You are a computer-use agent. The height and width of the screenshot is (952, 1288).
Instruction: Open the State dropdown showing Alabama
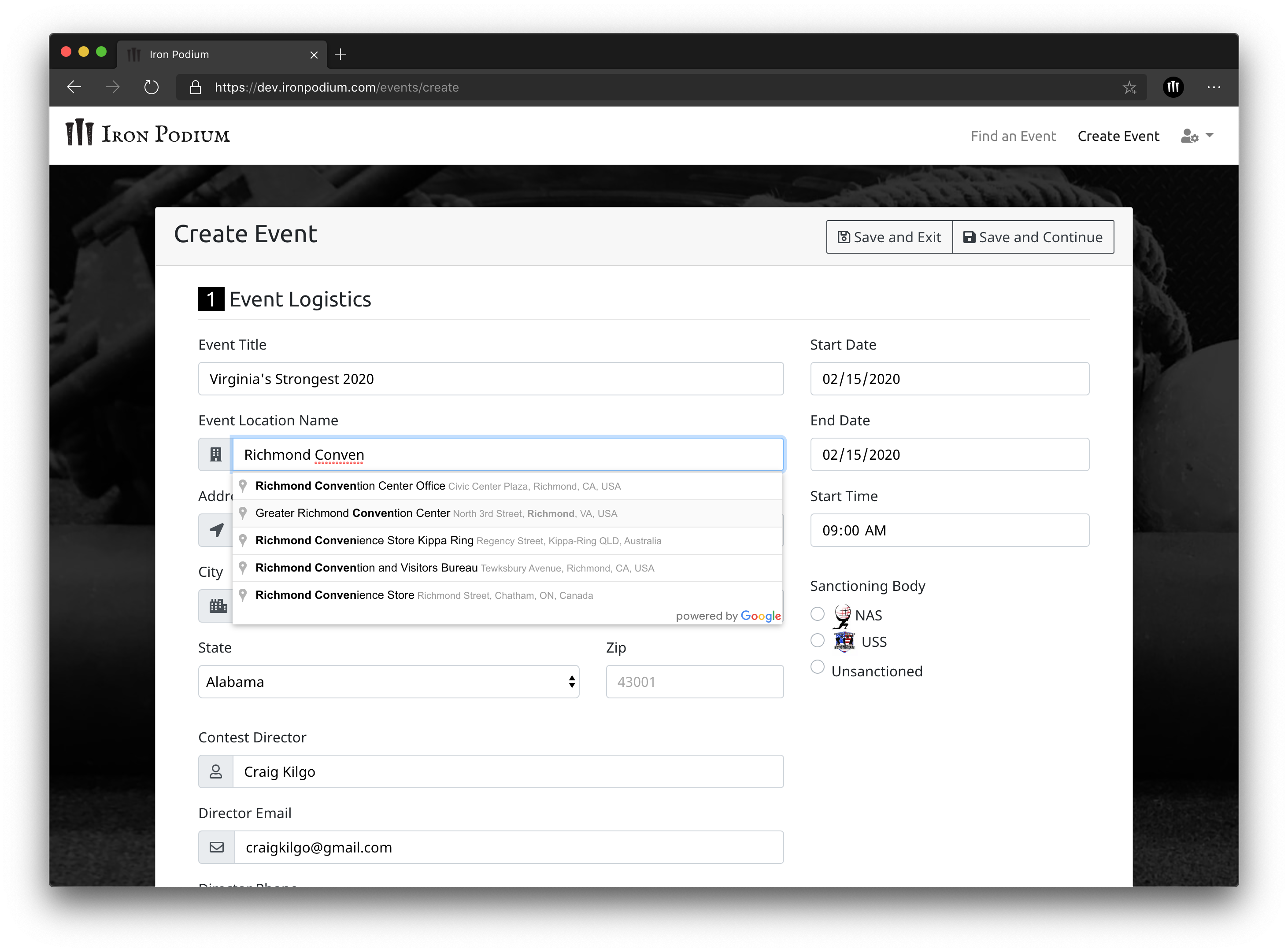pos(389,682)
